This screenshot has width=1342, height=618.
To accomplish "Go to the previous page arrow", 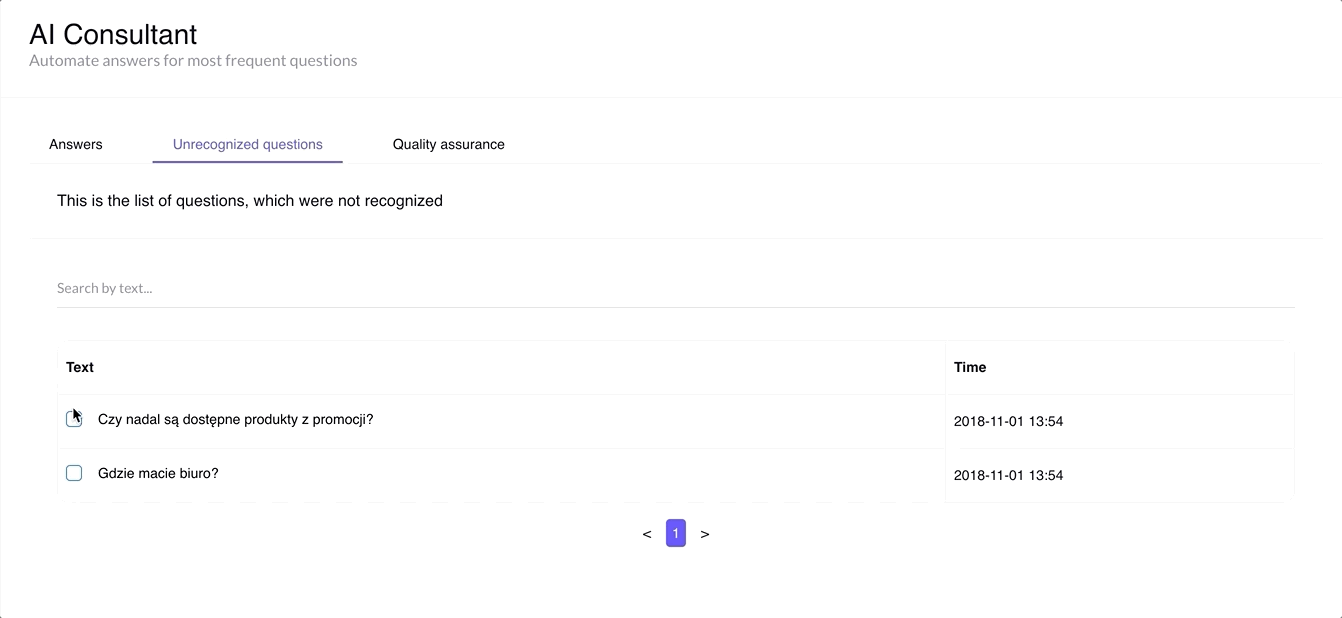I will 647,534.
